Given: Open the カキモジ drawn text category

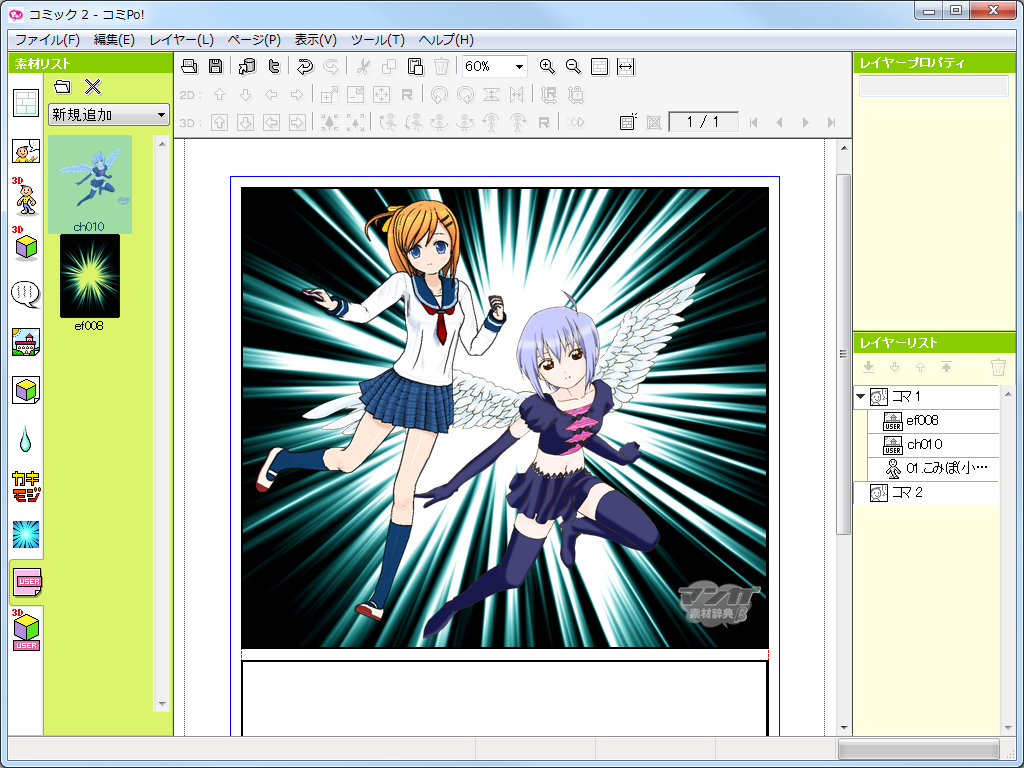Looking at the screenshot, I should (x=26, y=487).
